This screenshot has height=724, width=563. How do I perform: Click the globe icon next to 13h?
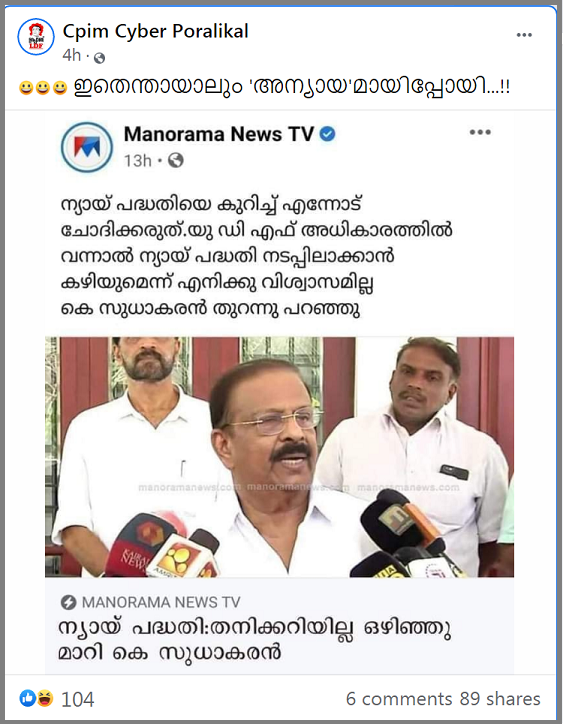[x=176, y=160]
